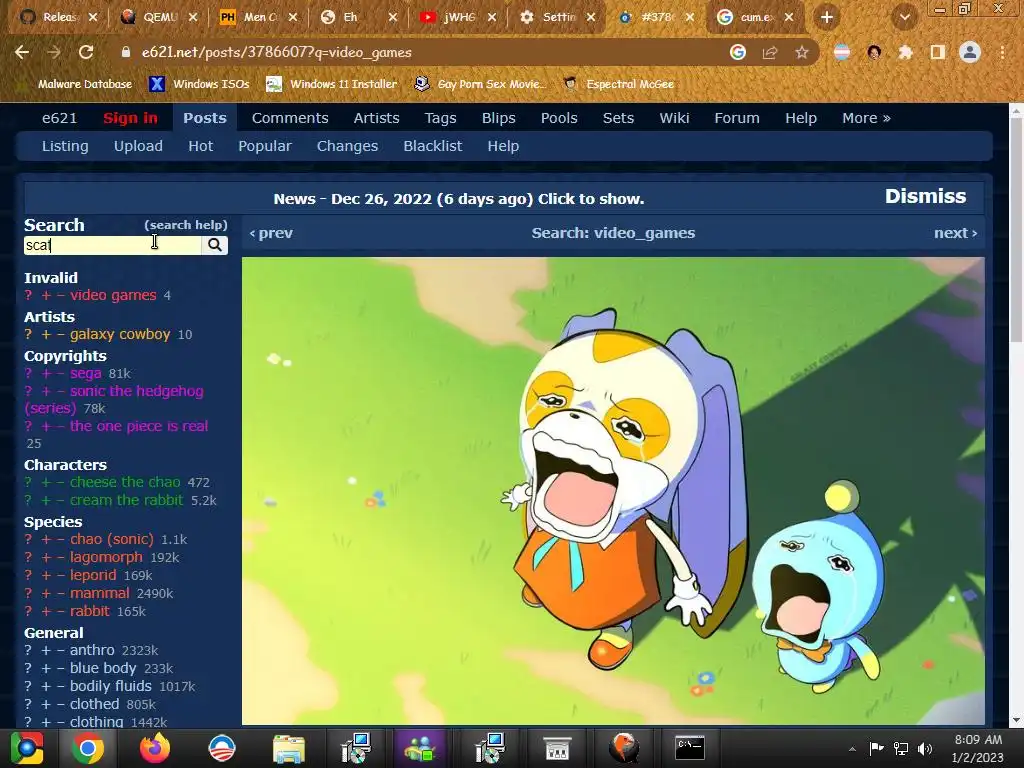This screenshot has width=1024, height=768.
Task: Open the Pools menu item
Action: coord(559,118)
